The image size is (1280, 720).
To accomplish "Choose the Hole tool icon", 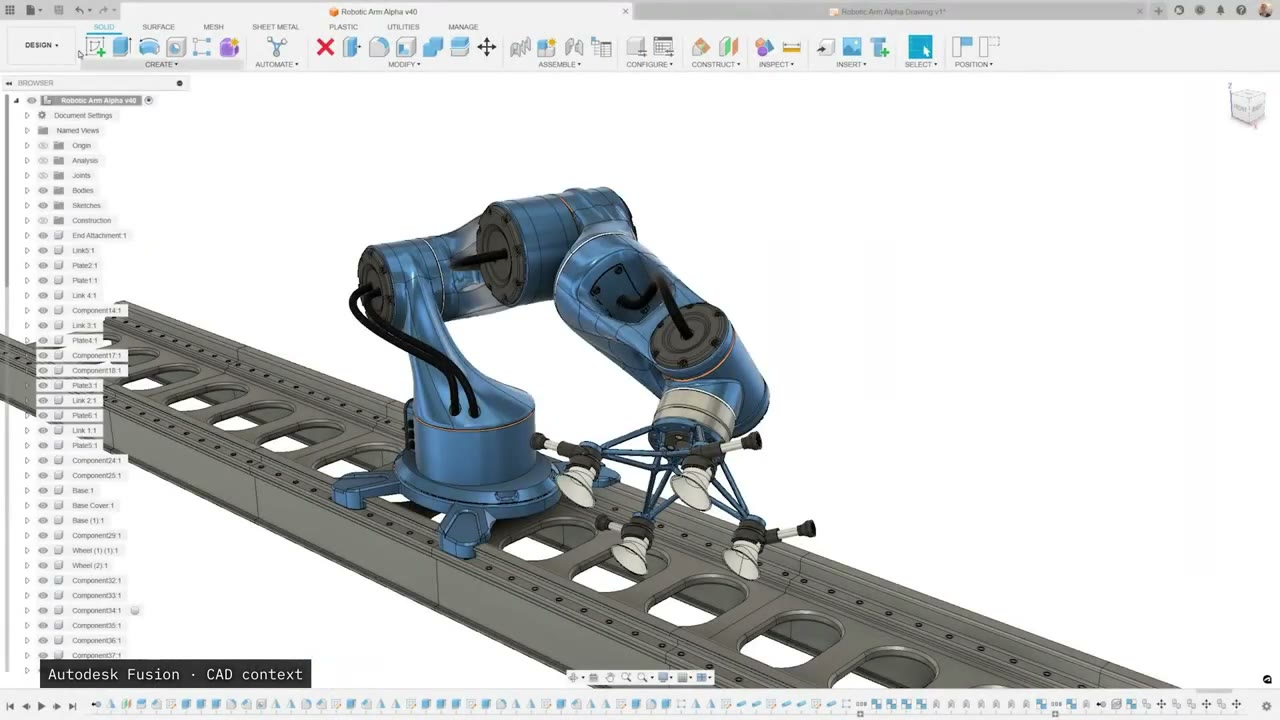I will pos(176,46).
